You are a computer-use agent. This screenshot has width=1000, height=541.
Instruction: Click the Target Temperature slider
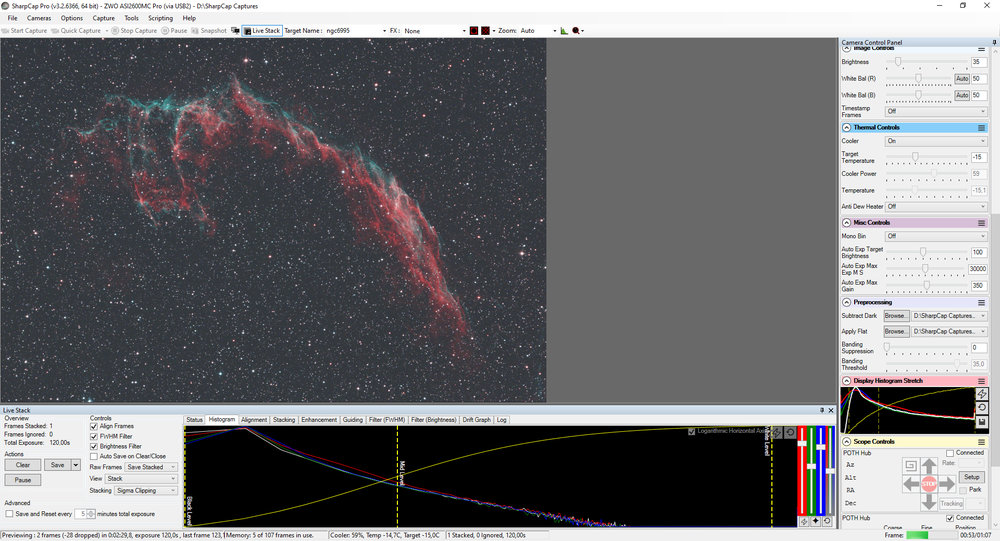926,157
